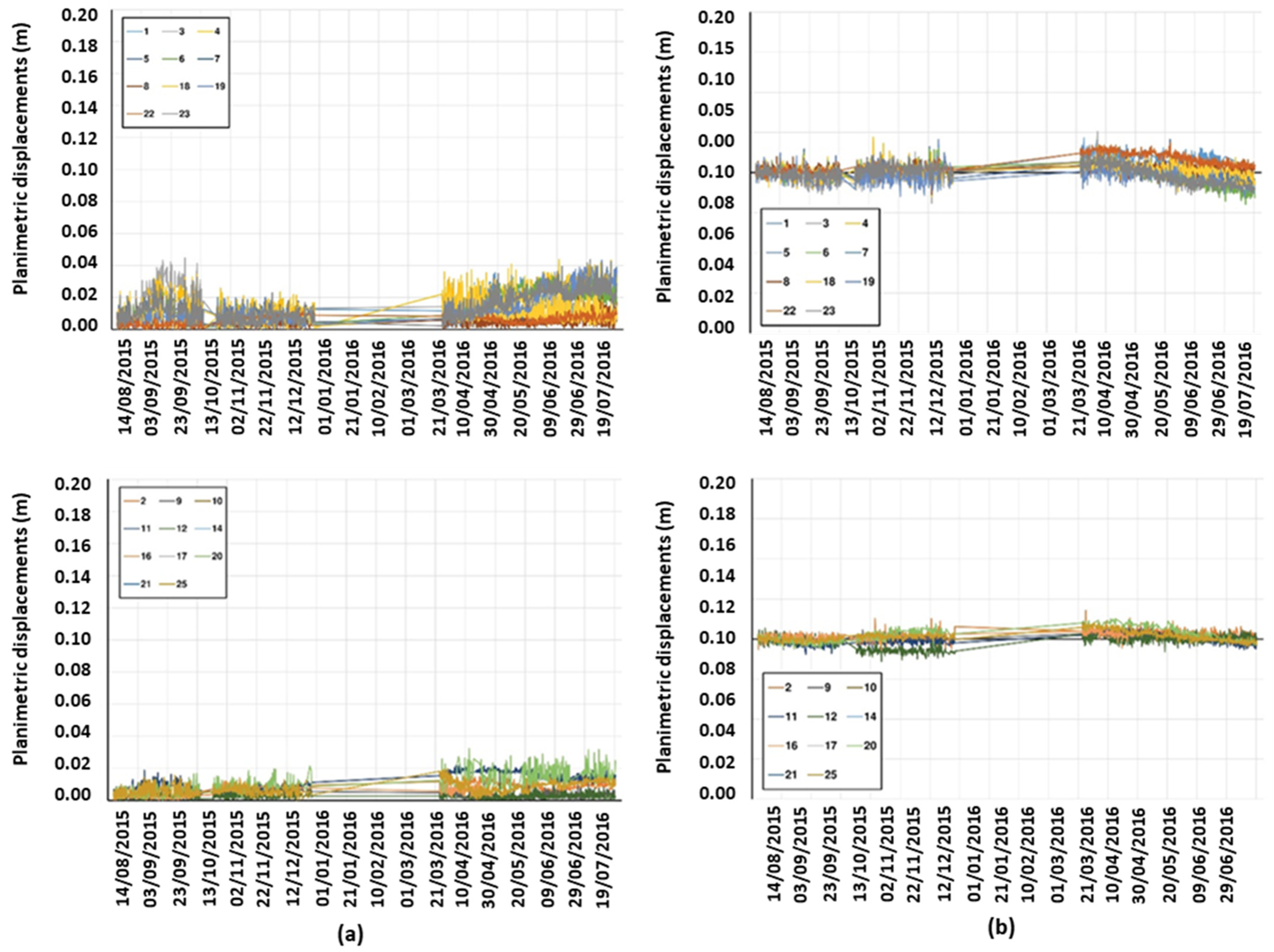
Task: Click the (b) subfigure caption
Action: (1001, 927)
